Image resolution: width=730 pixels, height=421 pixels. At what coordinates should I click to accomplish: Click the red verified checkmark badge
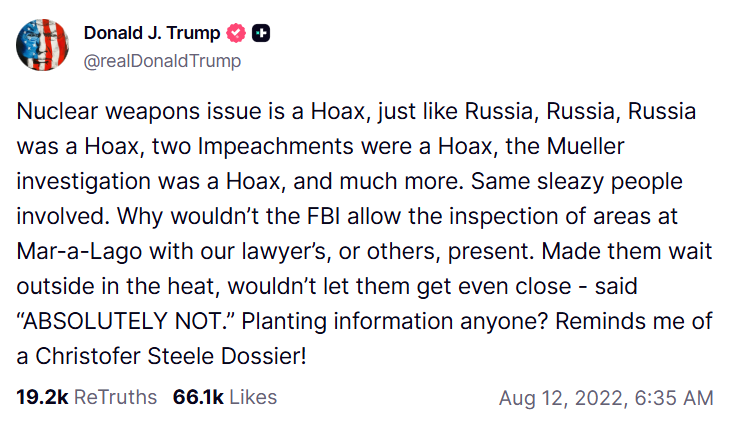[237, 34]
